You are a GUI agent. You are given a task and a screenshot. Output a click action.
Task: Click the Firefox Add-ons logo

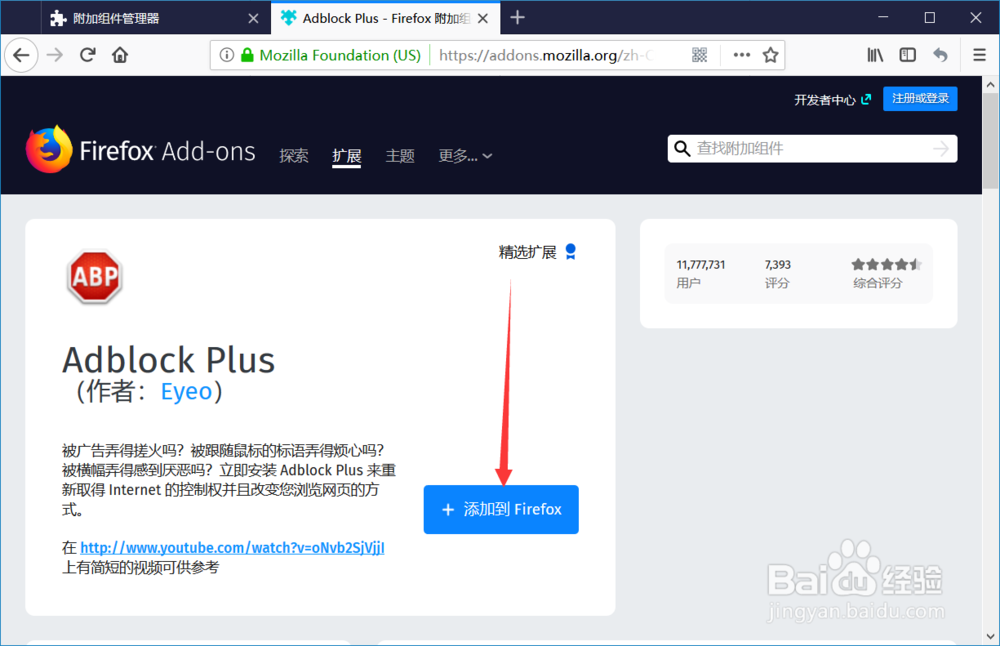coord(141,150)
